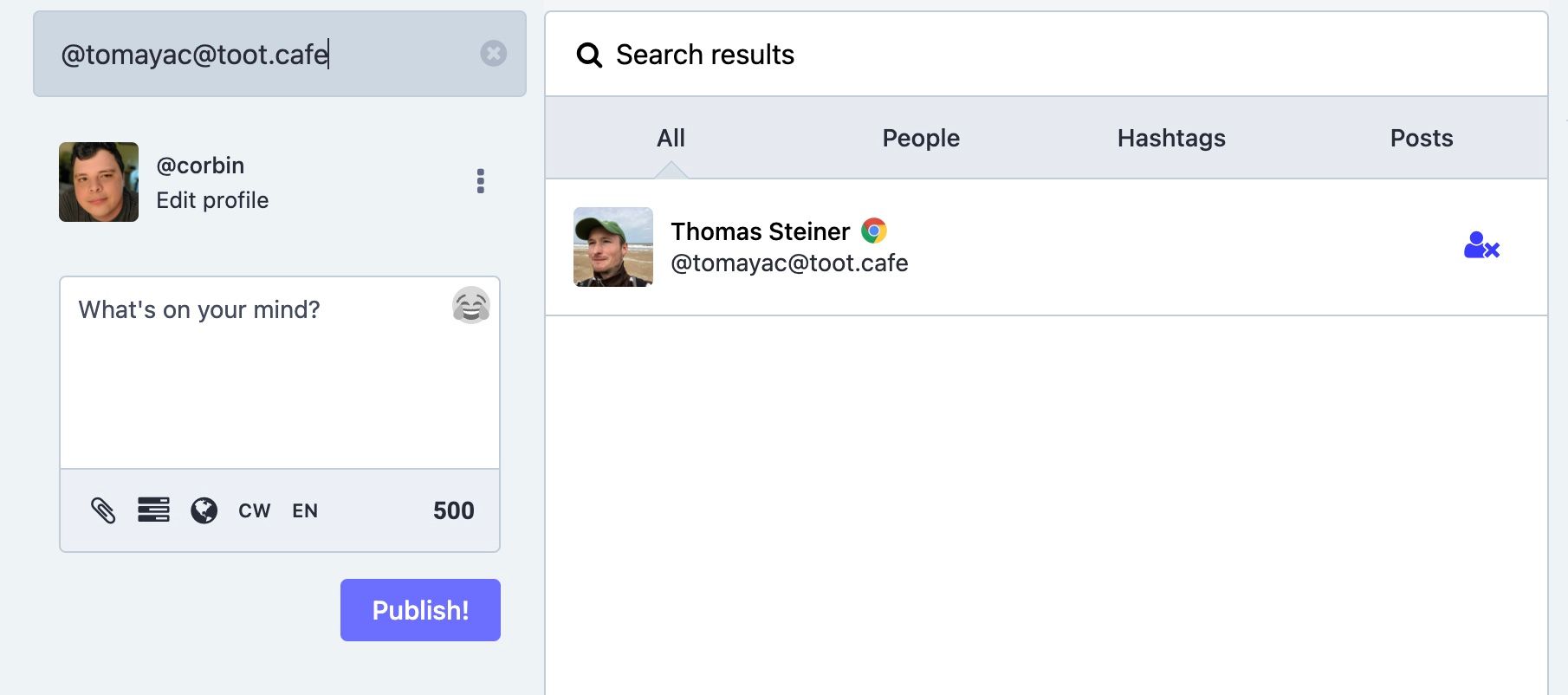Unfollow Thomas Steiner
Viewport: 1568px width, 695px height.
tap(1481, 246)
